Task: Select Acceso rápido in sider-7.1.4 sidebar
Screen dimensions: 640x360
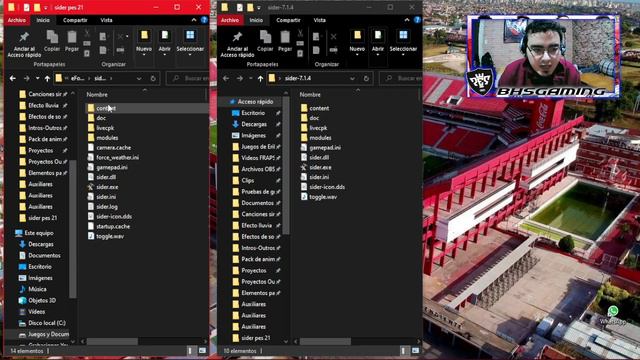Action: [x=256, y=102]
